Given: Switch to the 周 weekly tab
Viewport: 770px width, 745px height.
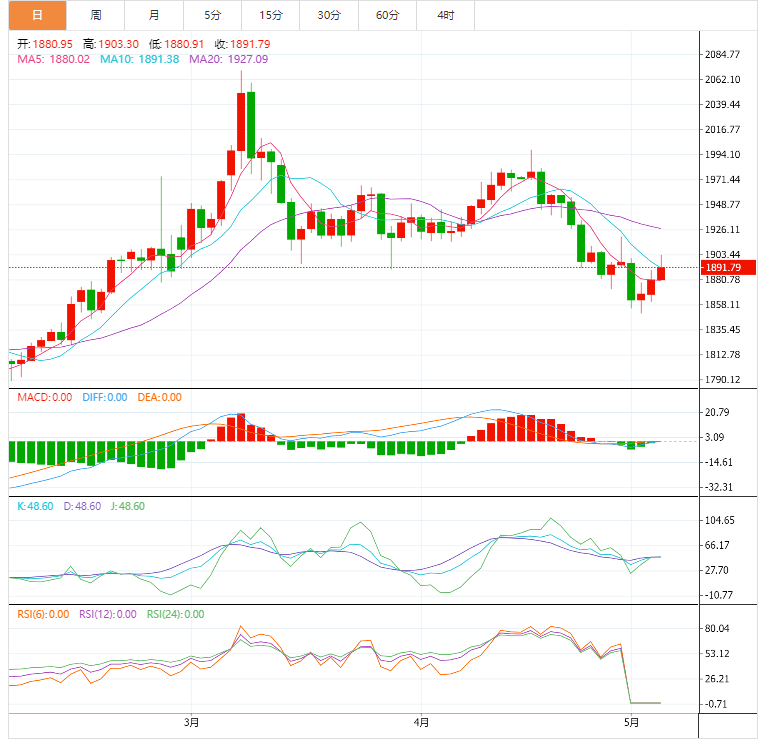Looking at the screenshot, I should 96,15.
